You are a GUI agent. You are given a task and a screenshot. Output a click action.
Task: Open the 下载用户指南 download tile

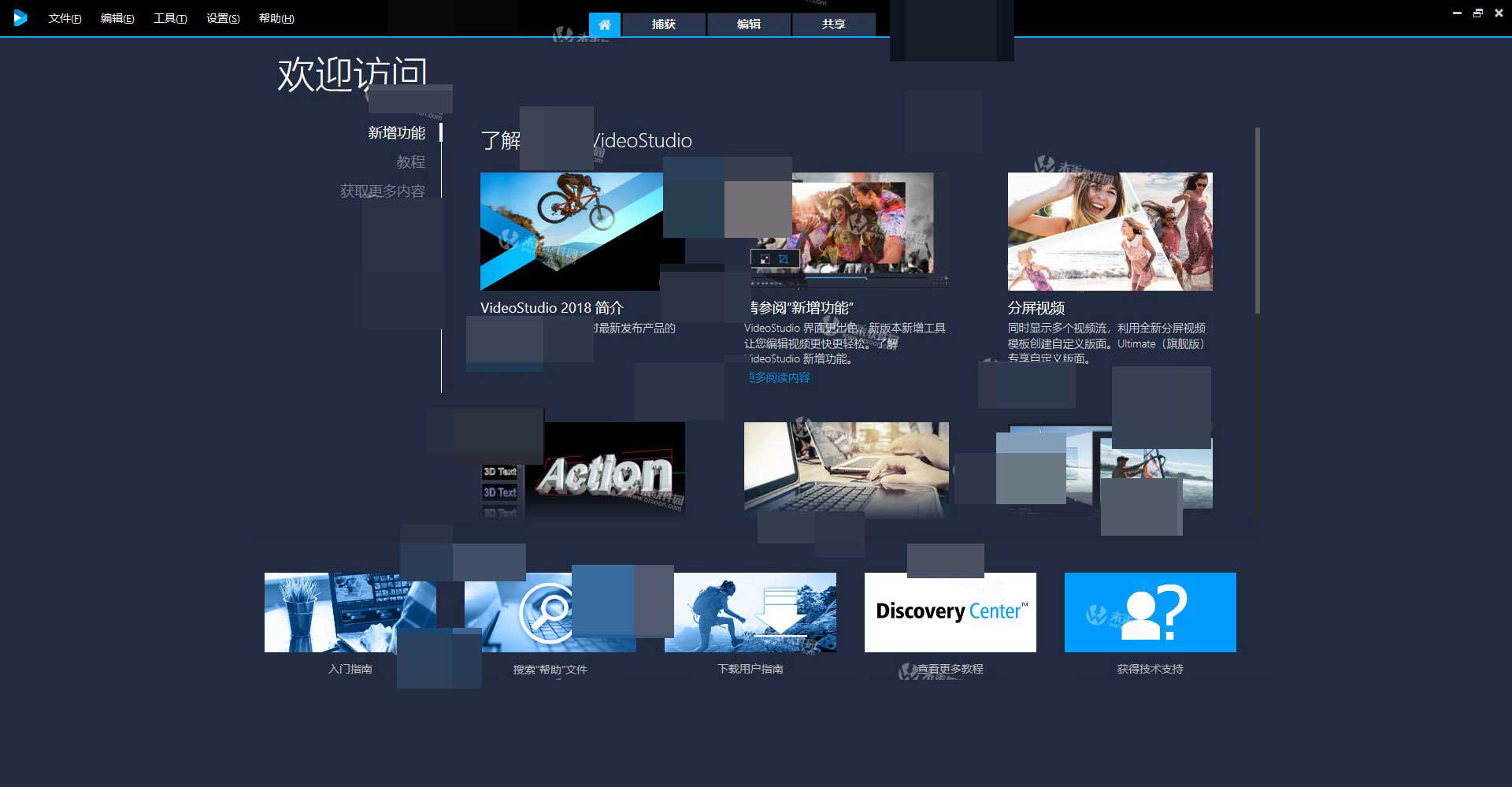(750, 612)
